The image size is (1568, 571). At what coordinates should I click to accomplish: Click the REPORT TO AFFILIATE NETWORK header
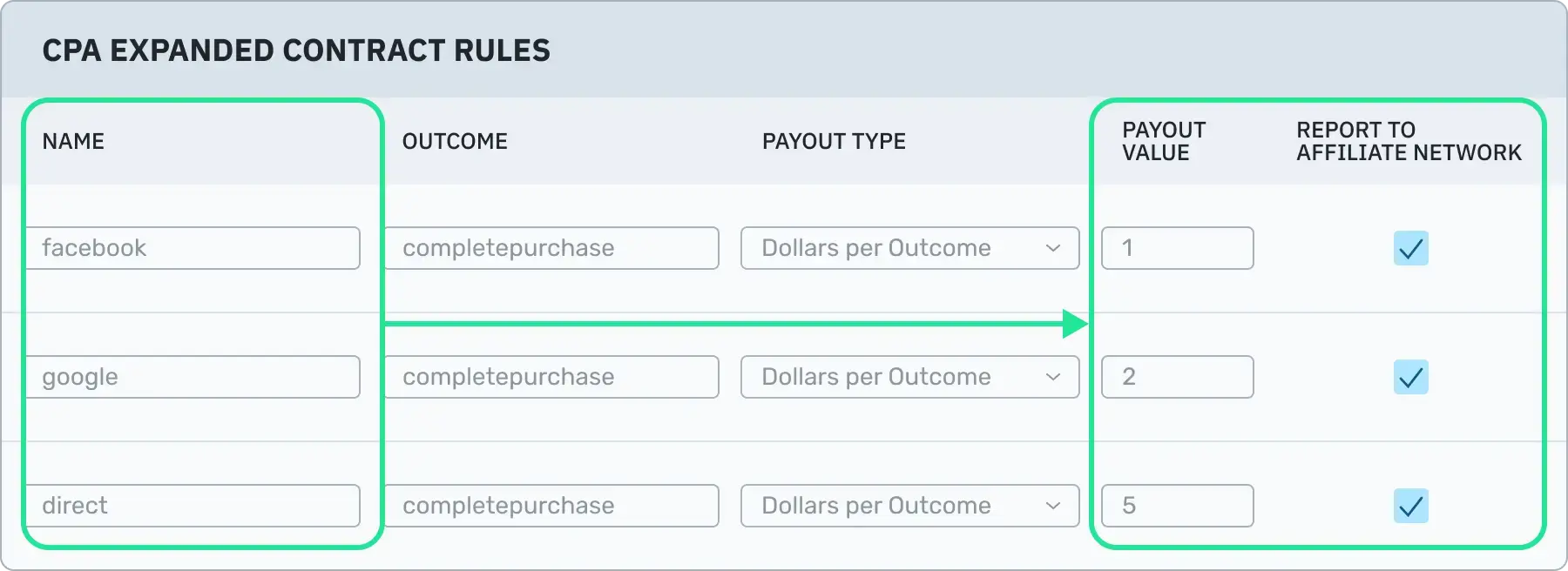[1409, 141]
